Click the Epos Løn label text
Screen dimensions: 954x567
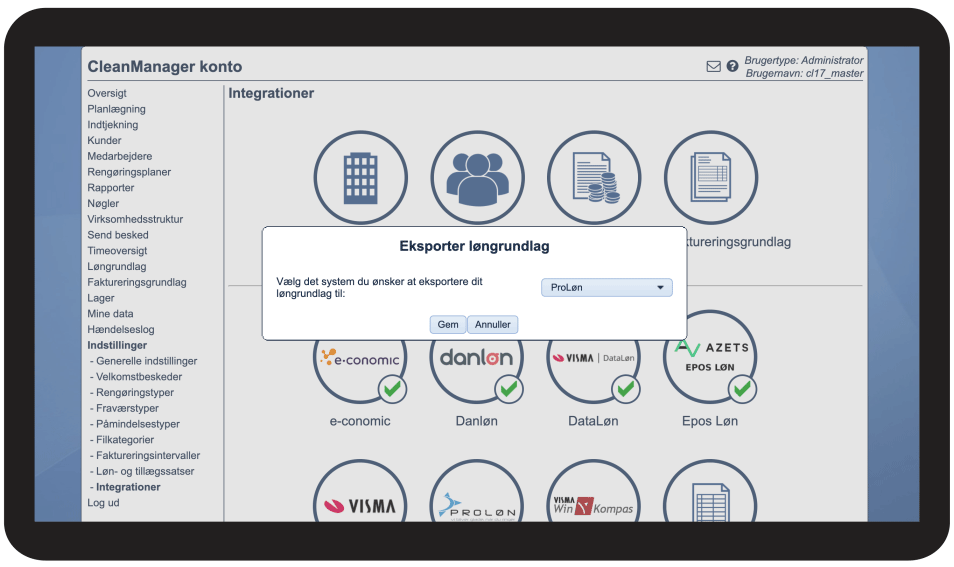tap(710, 421)
